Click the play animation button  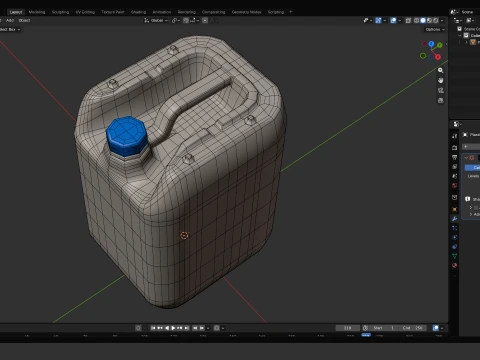point(173,328)
